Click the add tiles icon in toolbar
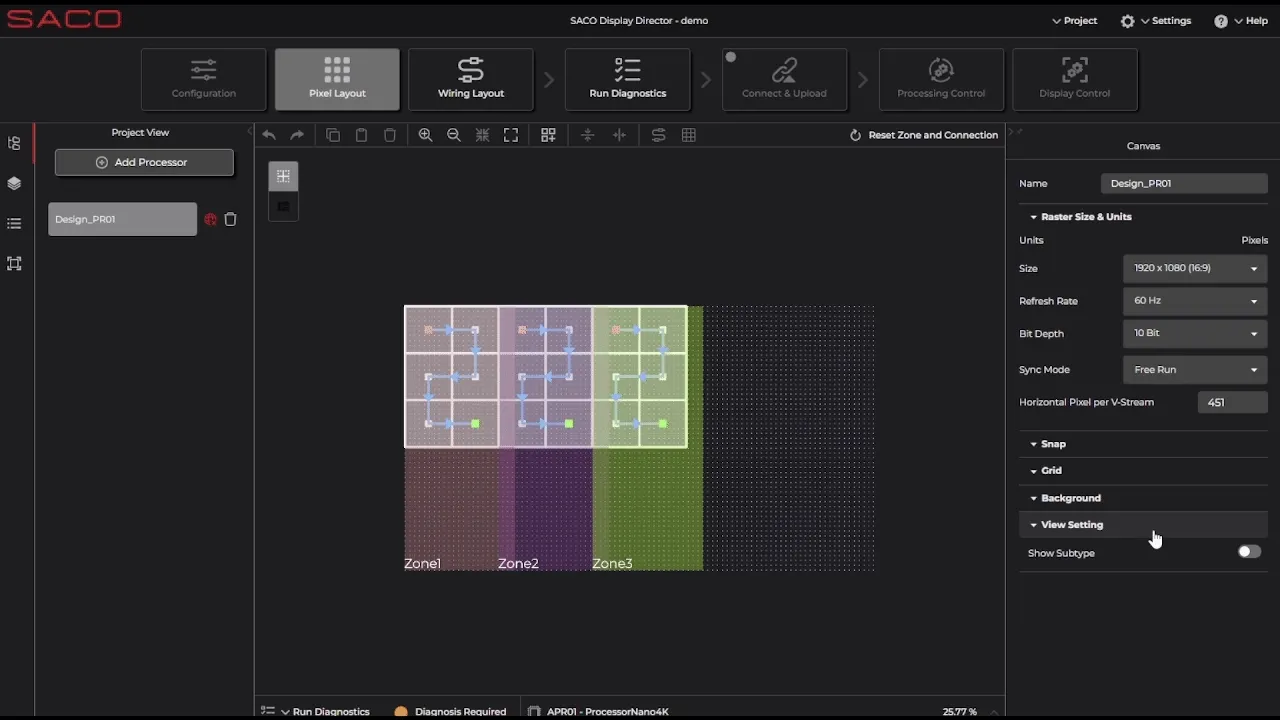1280x720 pixels. tap(548, 135)
